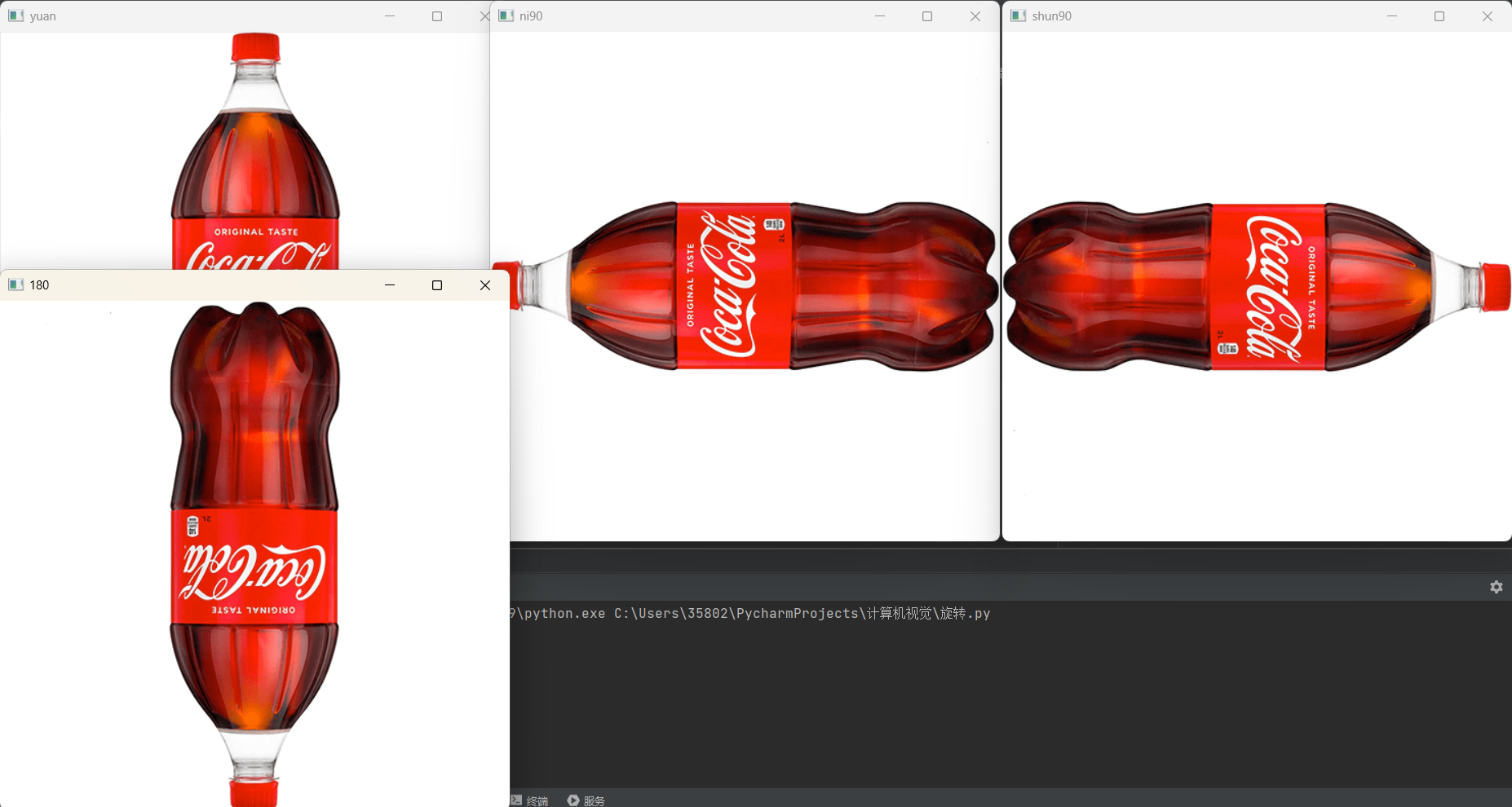
Task: Click the shun90 window app icon
Action: point(1019,15)
